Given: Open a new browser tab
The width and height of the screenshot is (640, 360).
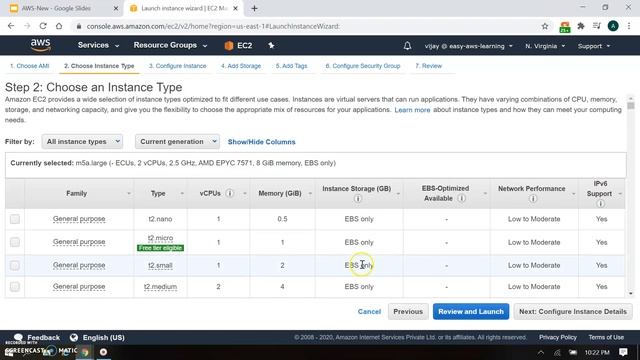Looking at the screenshot, I should [254, 8].
